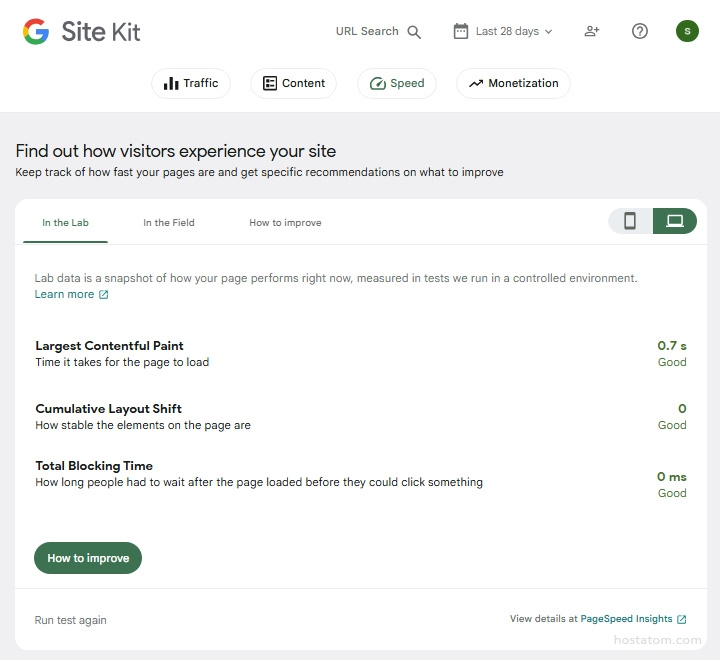This screenshot has width=720, height=660.
Task: Click Largest Contentful Paint heading
Action: (109, 345)
